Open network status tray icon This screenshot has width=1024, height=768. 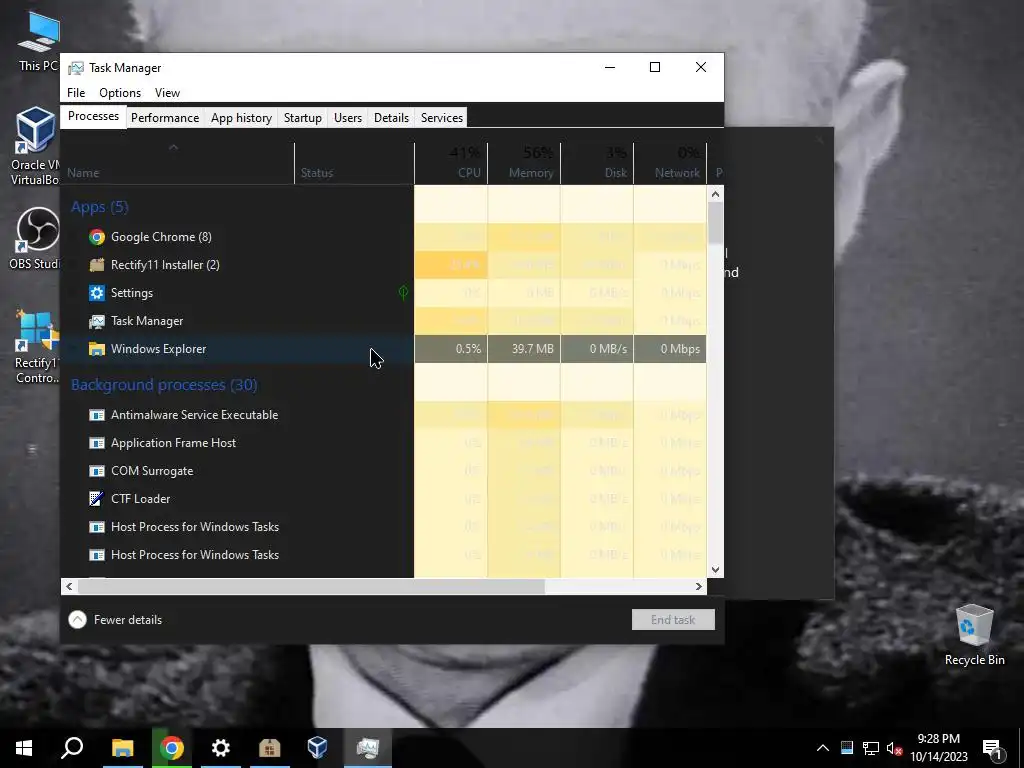pos(871,748)
